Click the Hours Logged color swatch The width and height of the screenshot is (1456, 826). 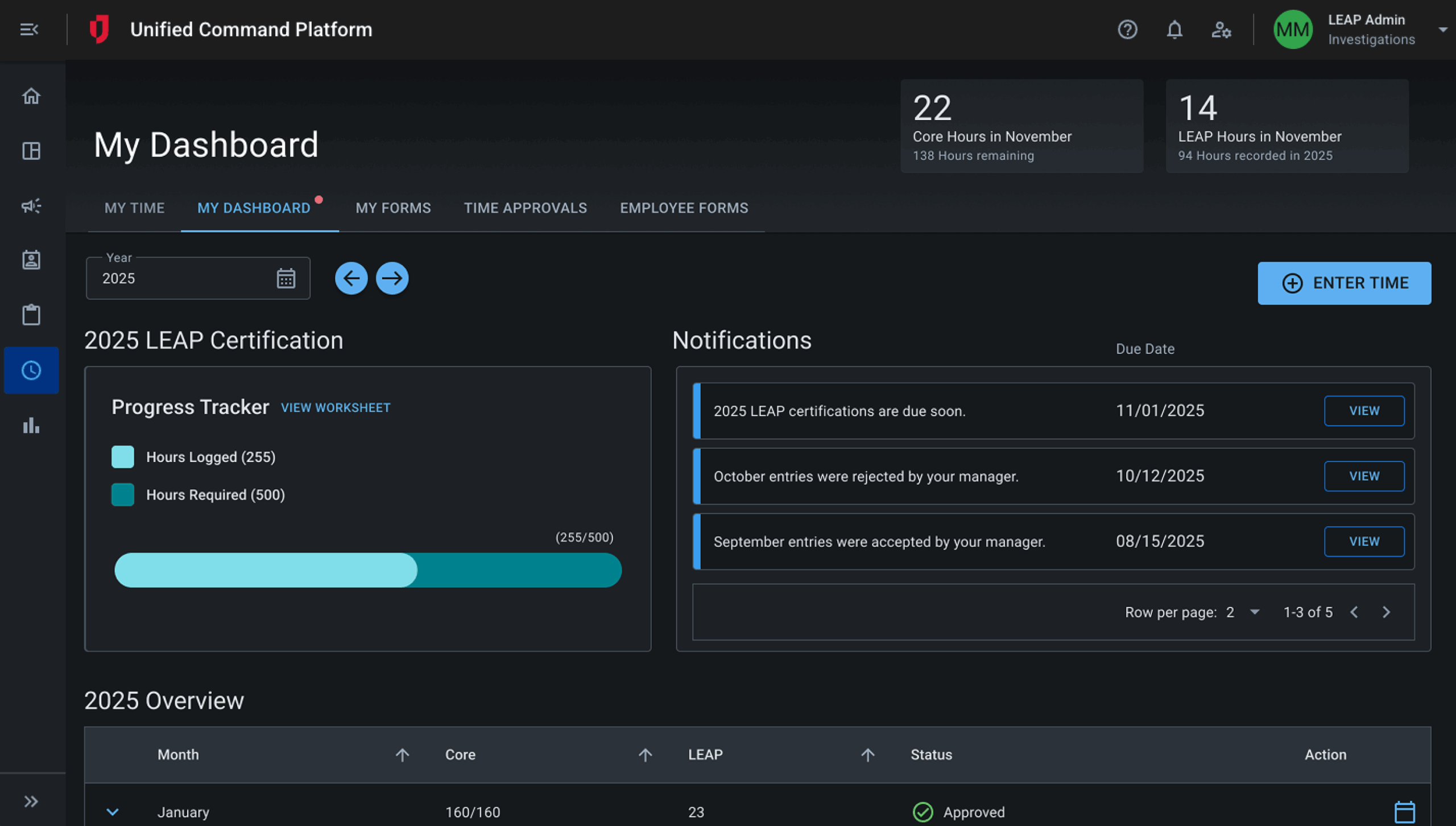123,457
